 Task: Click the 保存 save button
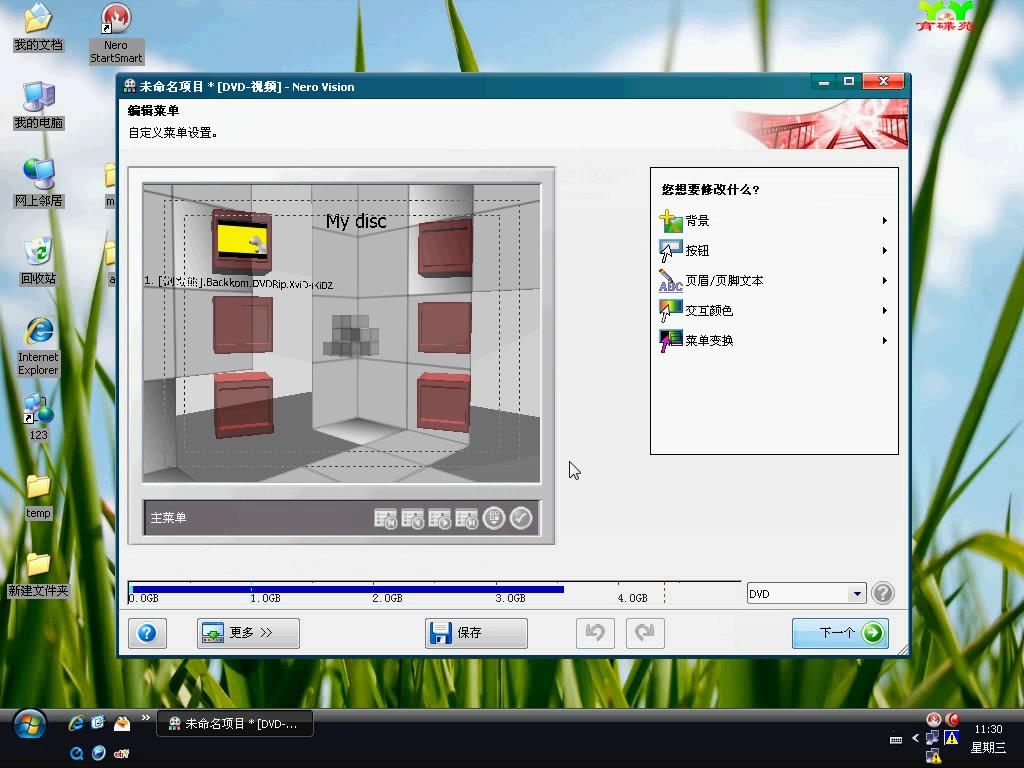tap(476, 633)
